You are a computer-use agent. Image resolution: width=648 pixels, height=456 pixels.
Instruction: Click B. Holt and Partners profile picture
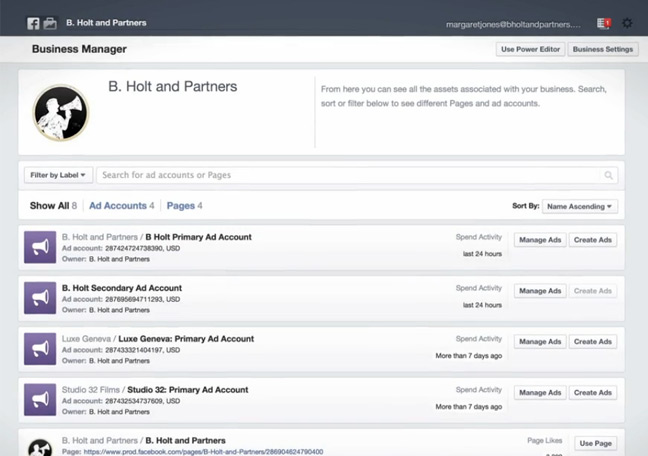61,113
